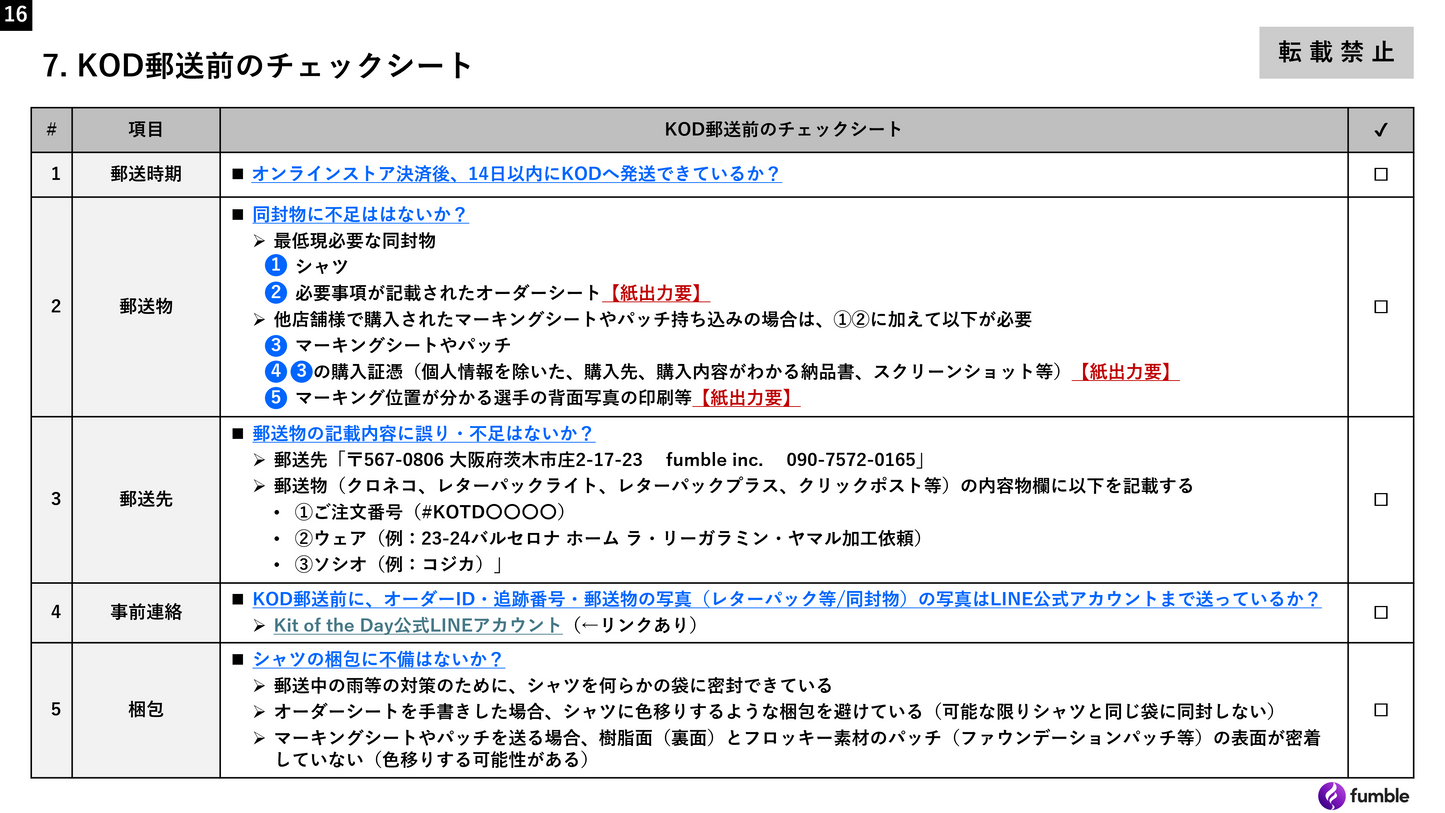Click the シャツの梱包に不備はないか？ link
This screenshot has height=813, width=1445.
point(378,659)
